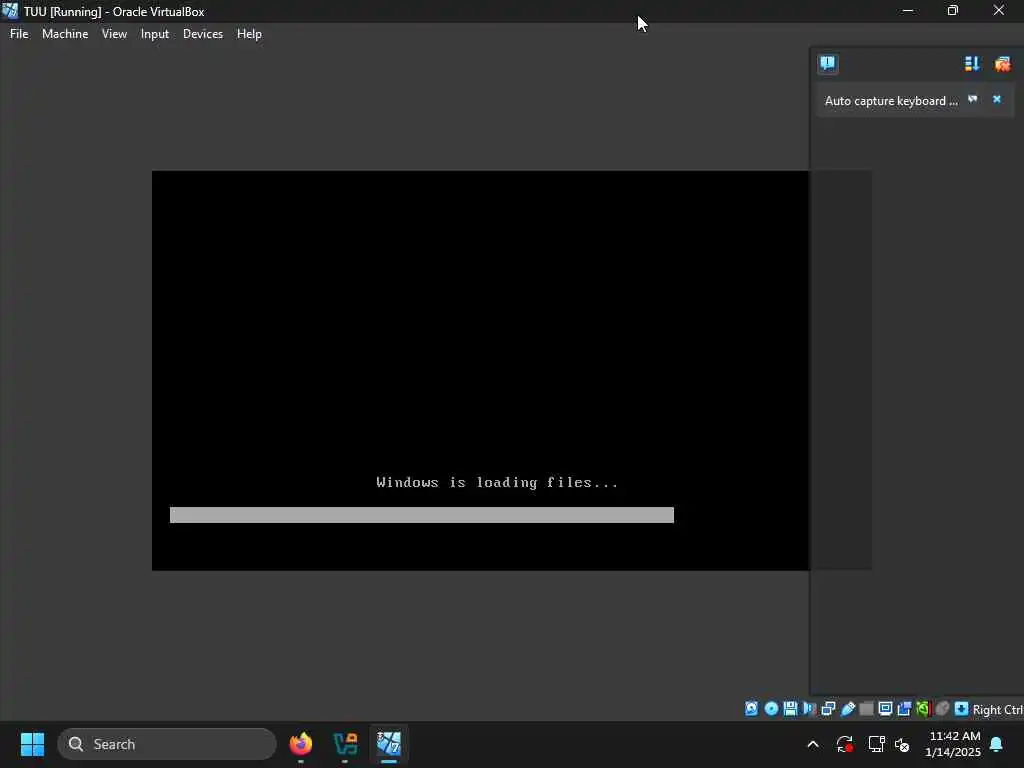Click the Windows is loading files progress bar
This screenshot has width=1024, height=768.
[422, 515]
